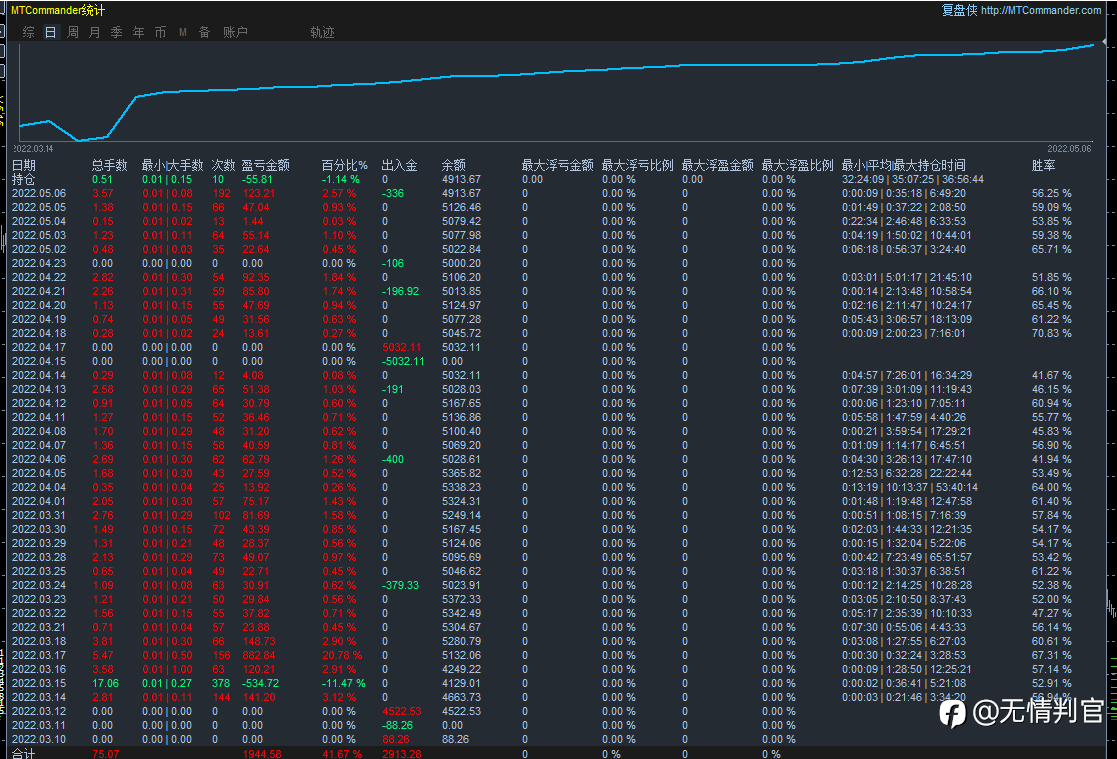Click the 日期 column header
Viewport: 1117px width, 759px height.
point(24,165)
